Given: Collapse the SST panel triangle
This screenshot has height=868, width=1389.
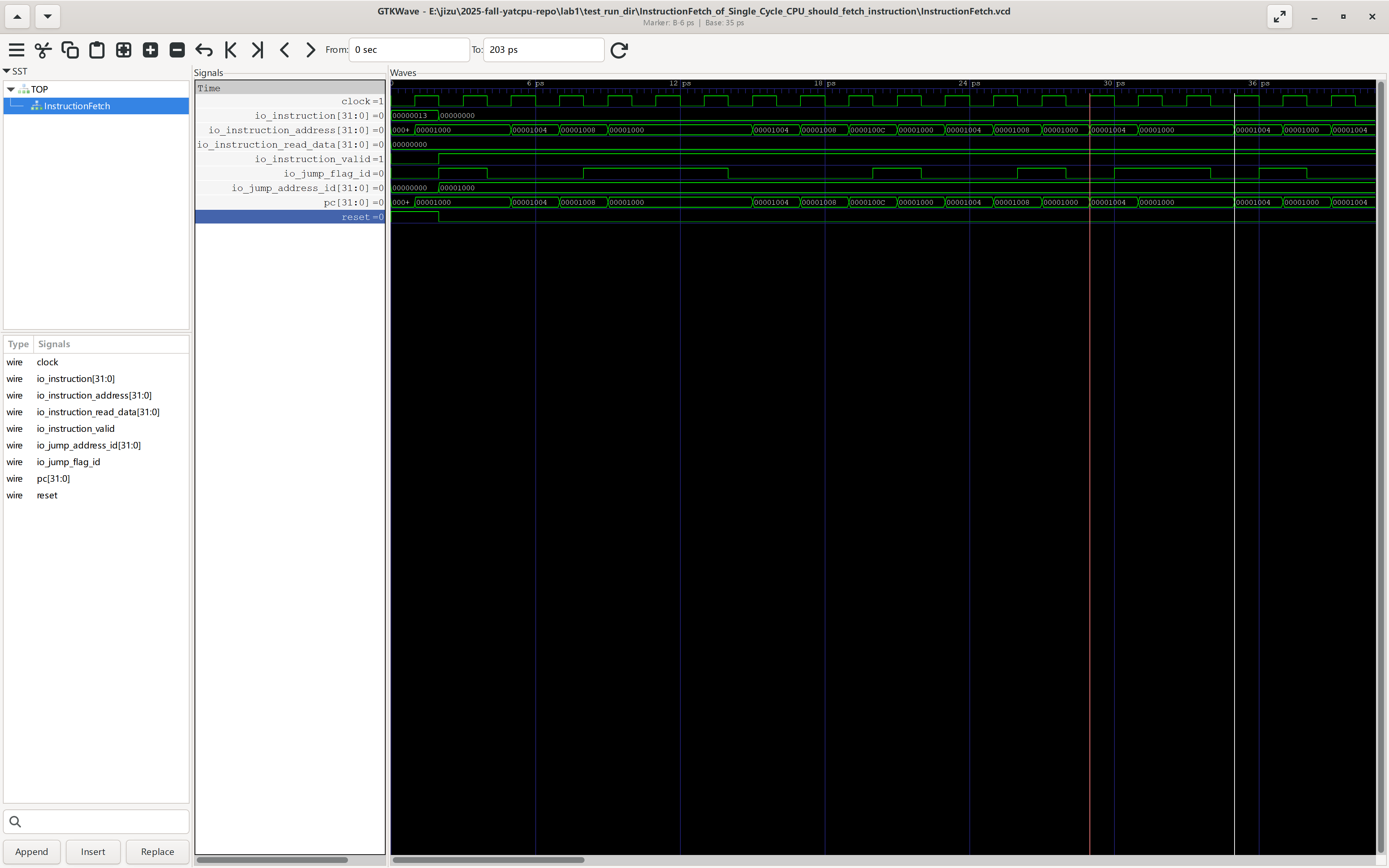Looking at the screenshot, I should coord(7,71).
